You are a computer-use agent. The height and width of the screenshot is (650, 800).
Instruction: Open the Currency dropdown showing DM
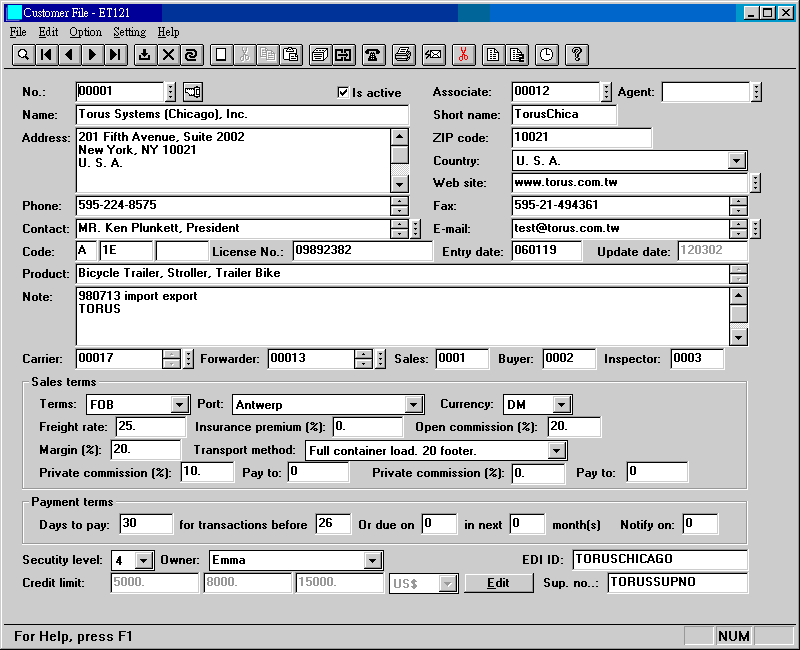[562, 405]
